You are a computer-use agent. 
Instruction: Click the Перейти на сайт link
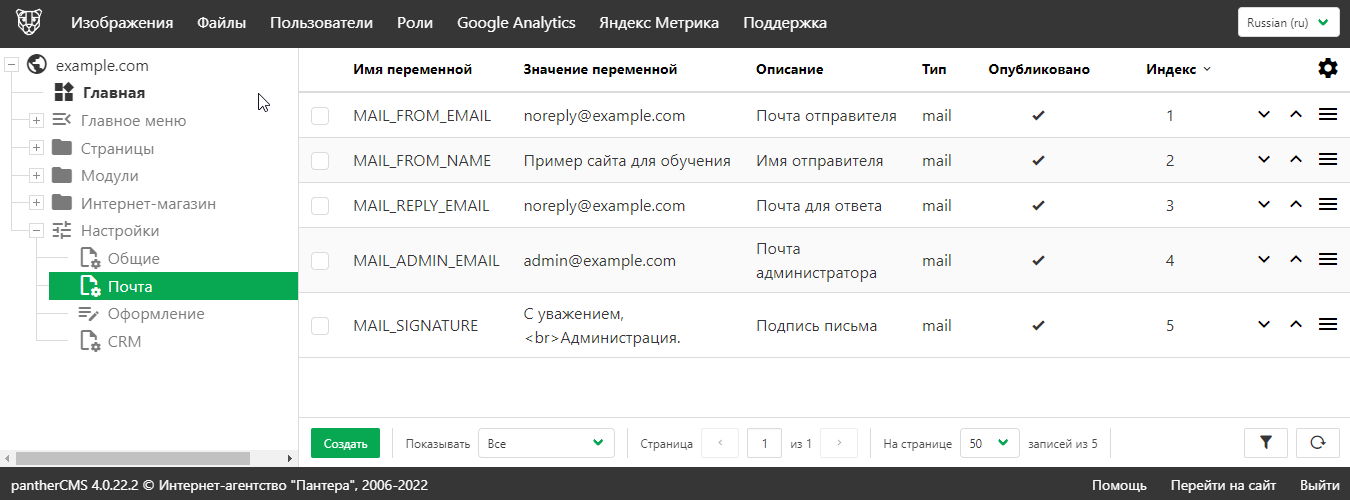pos(1223,485)
